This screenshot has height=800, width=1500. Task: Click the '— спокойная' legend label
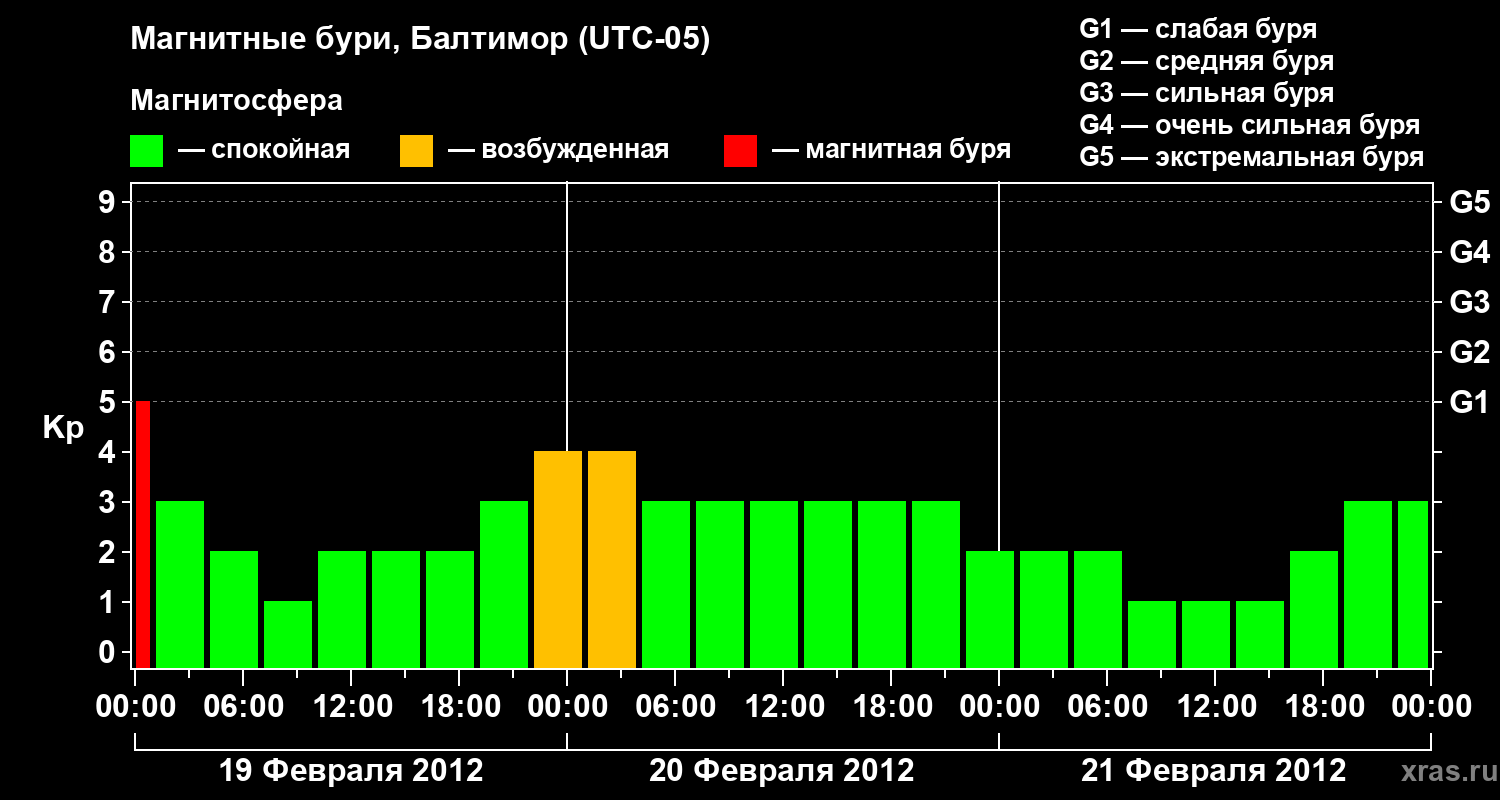pyautogui.click(x=264, y=151)
